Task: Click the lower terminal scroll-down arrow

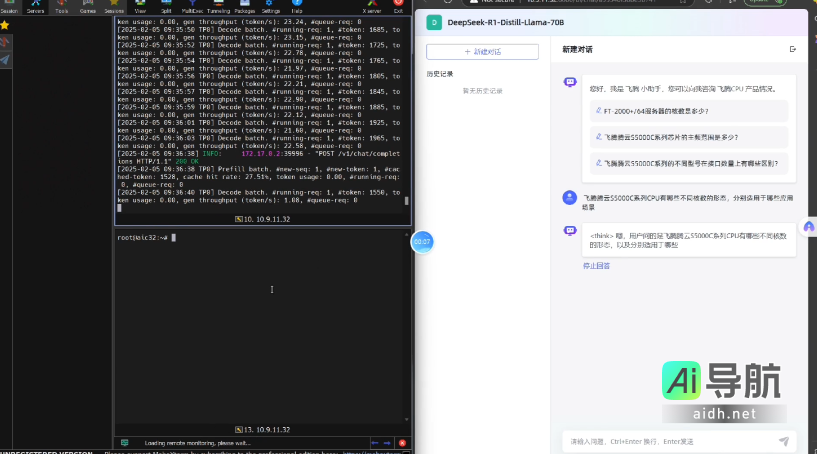Action: [406, 419]
